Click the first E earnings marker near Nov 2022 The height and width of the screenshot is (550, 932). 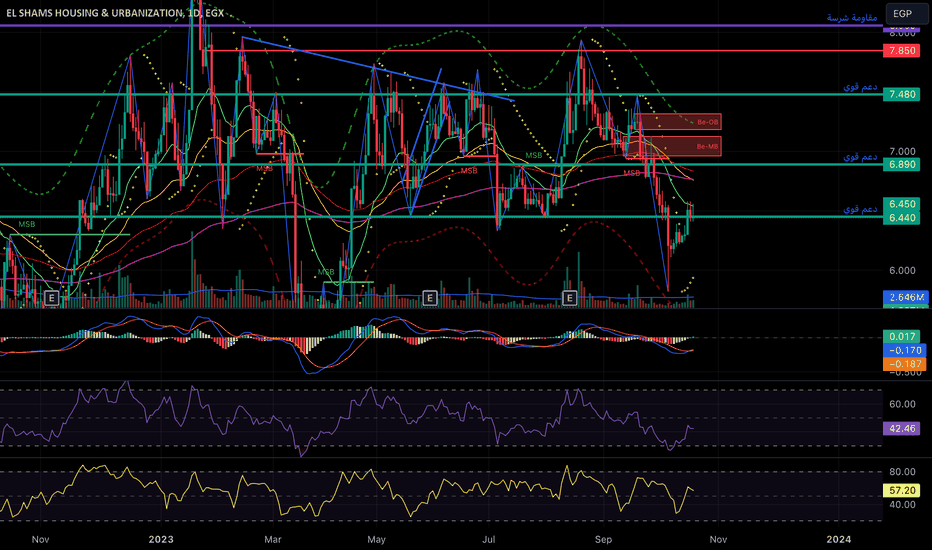point(52,298)
